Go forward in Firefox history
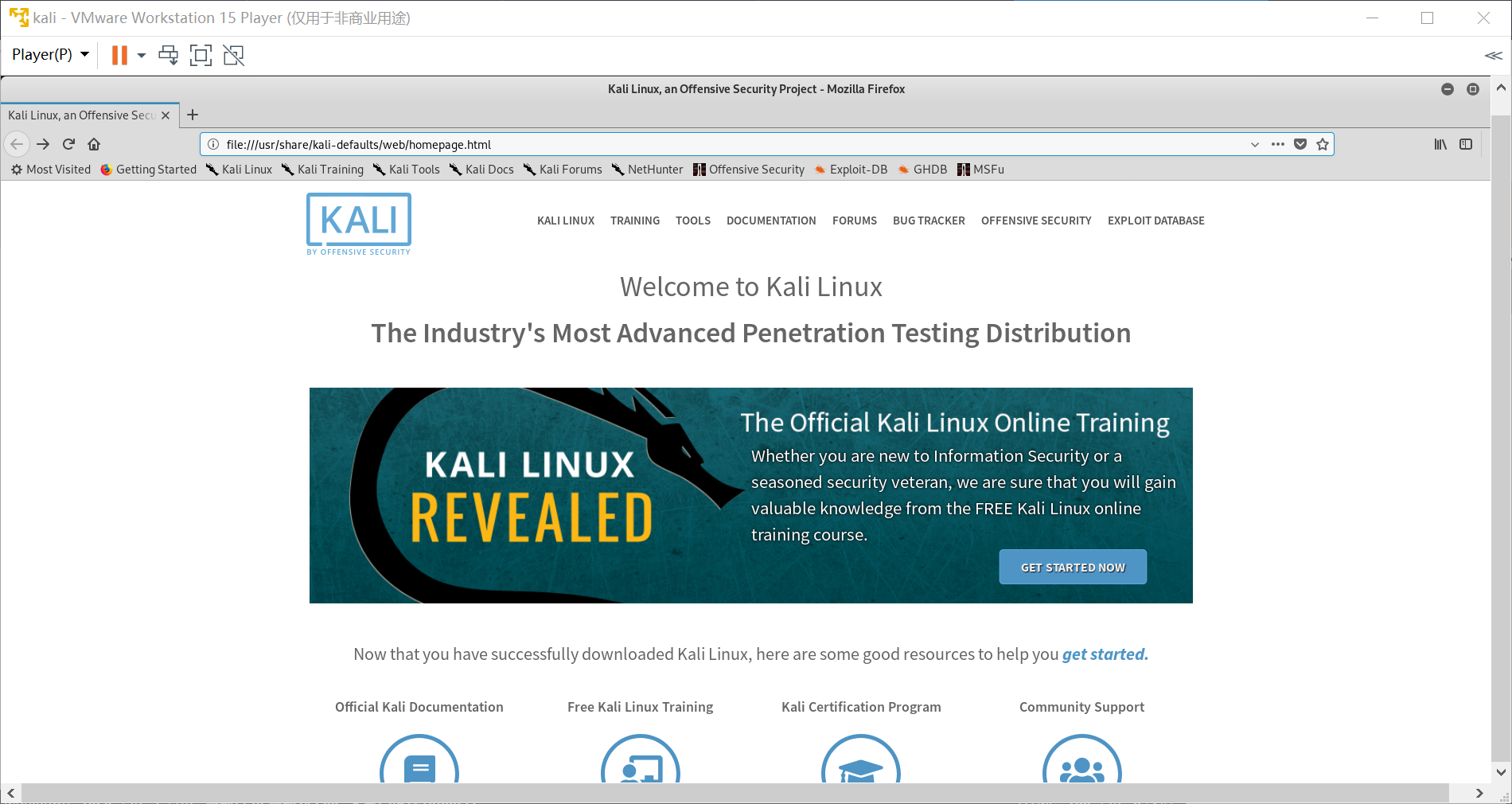This screenshot has height=804, width=1512. (43, 144)
